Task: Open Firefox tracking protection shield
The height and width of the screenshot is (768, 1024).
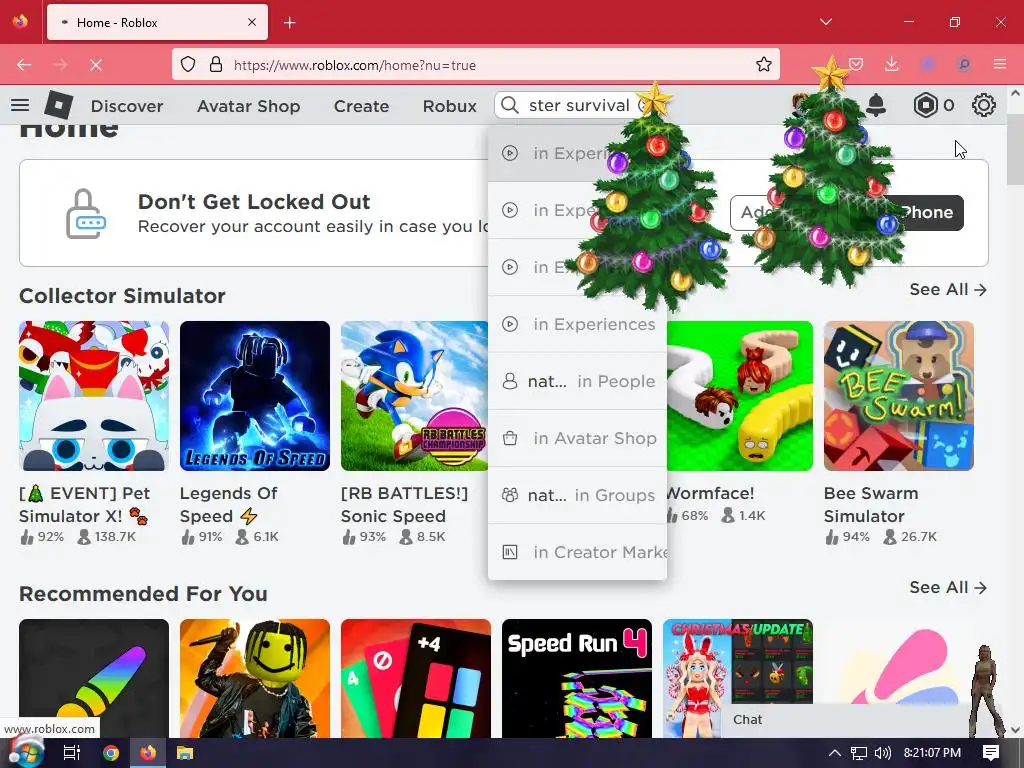Action: [188, 65]
